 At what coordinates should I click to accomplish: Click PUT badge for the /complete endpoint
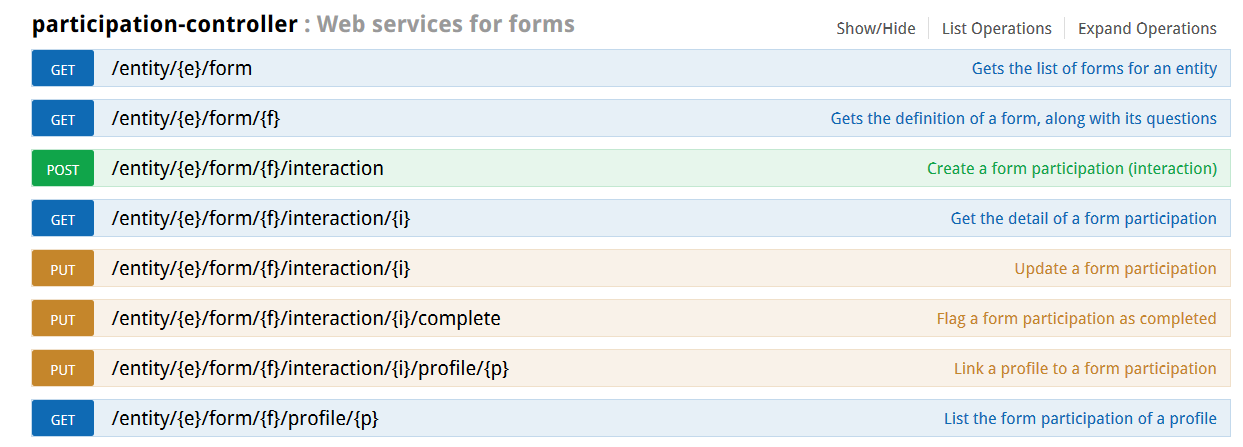(63, 319)
